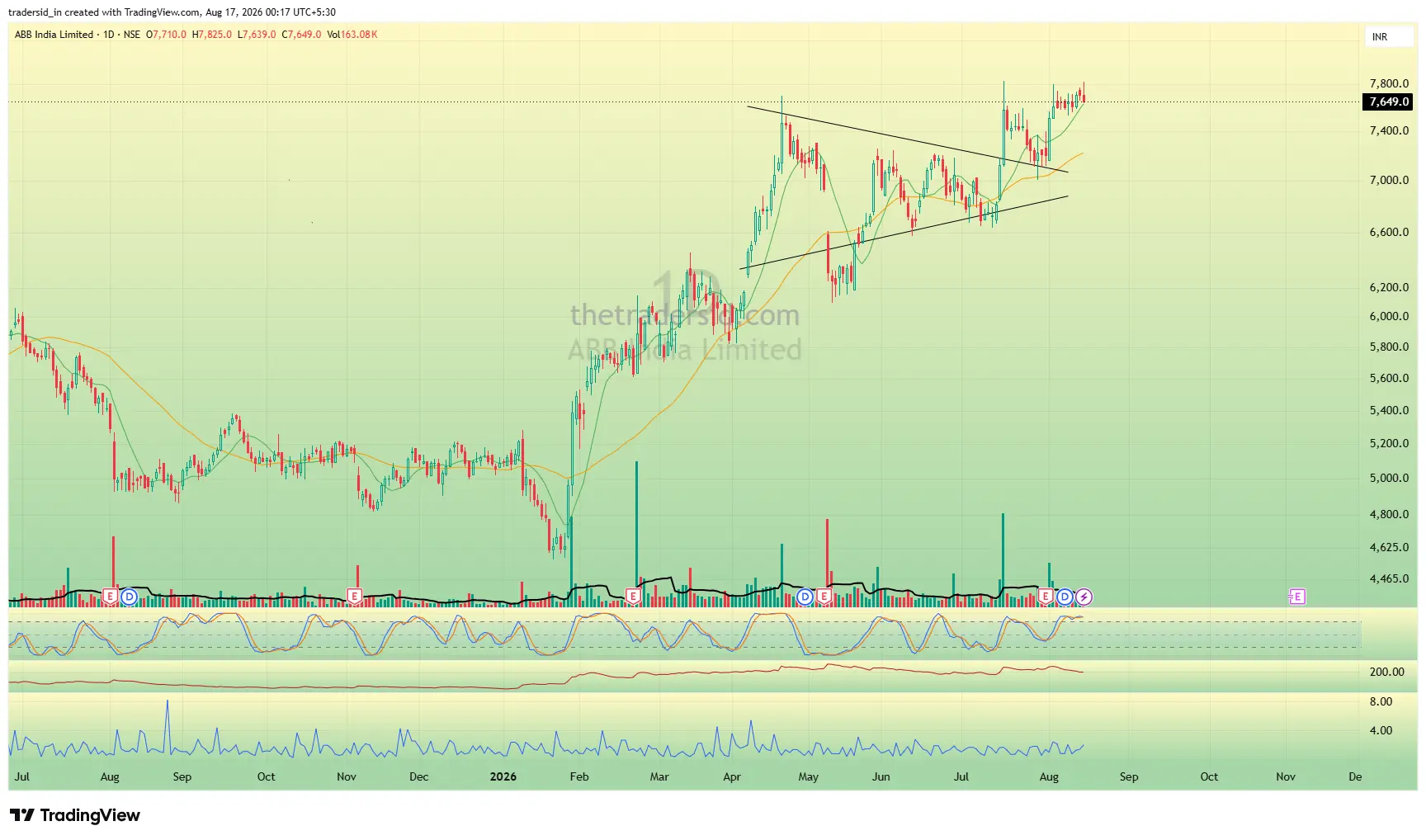1426x840 pixels.
Task: Click the dividend D marker in August 2026
Action: pos(1065,596)
